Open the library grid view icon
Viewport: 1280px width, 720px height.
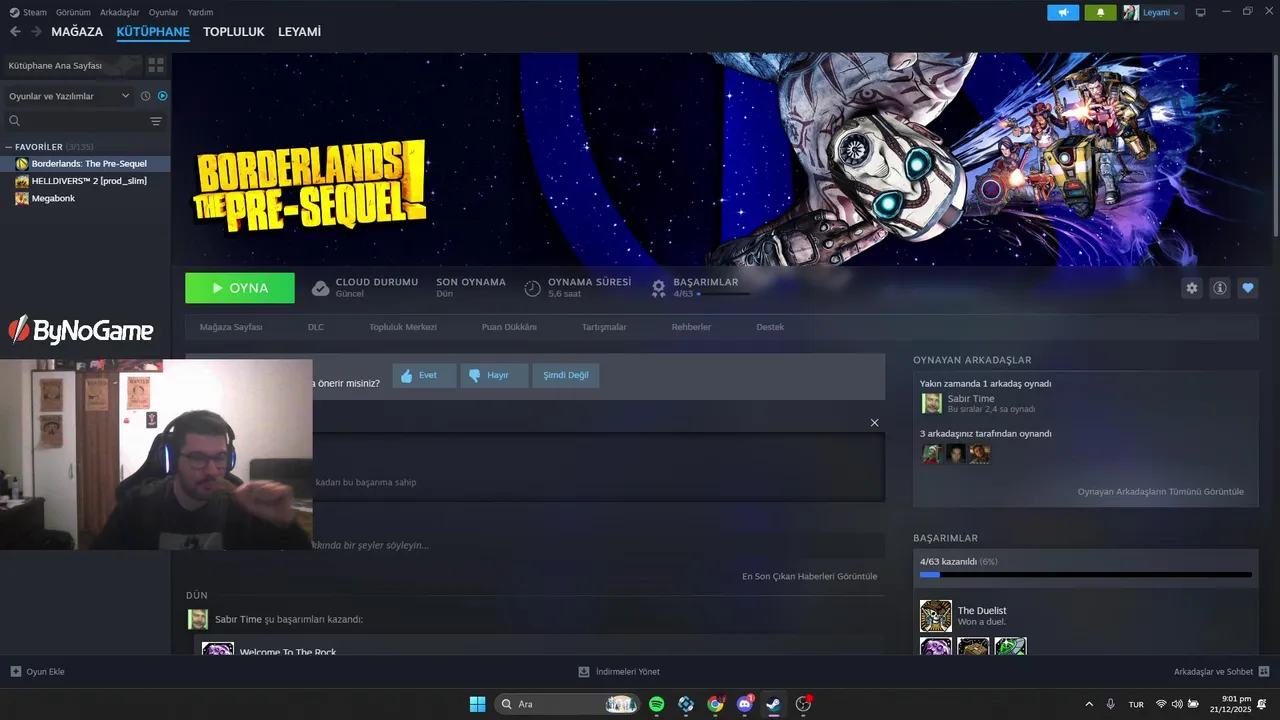[x=156, y=65]
